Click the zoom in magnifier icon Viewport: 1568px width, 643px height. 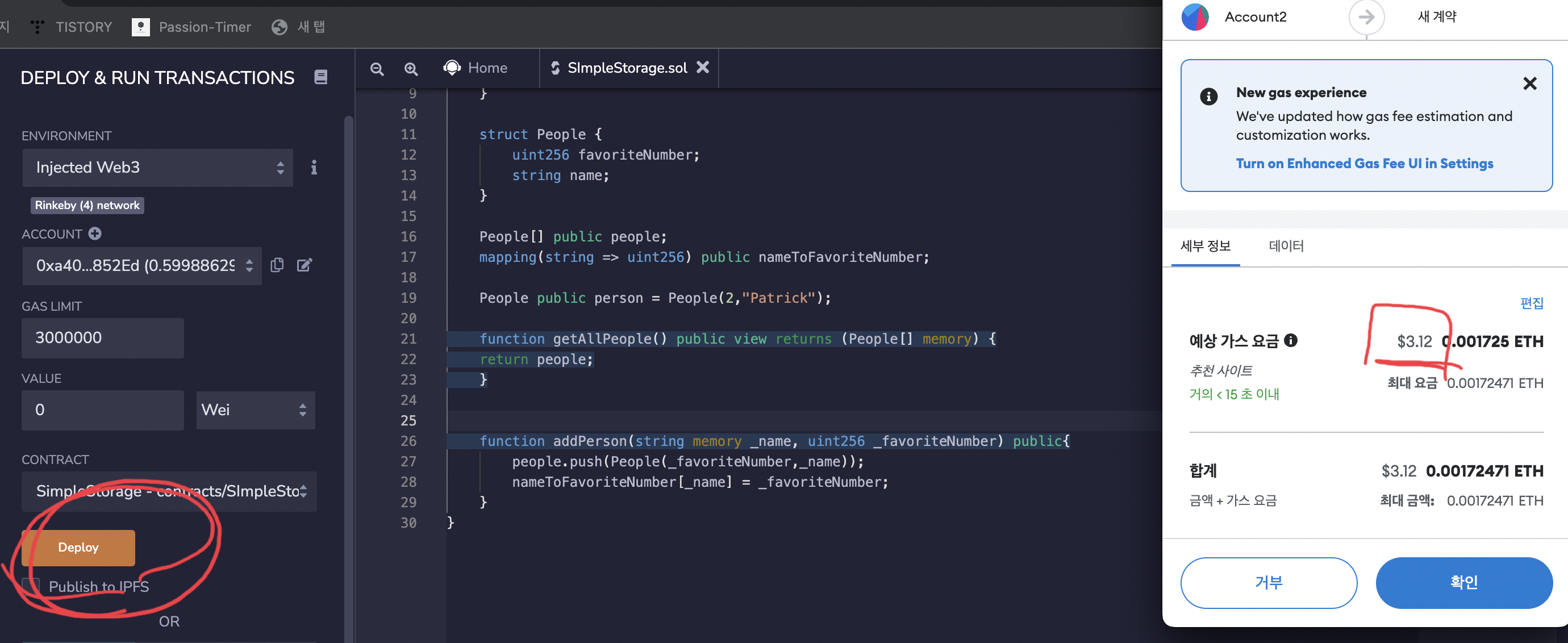[411, 69]
